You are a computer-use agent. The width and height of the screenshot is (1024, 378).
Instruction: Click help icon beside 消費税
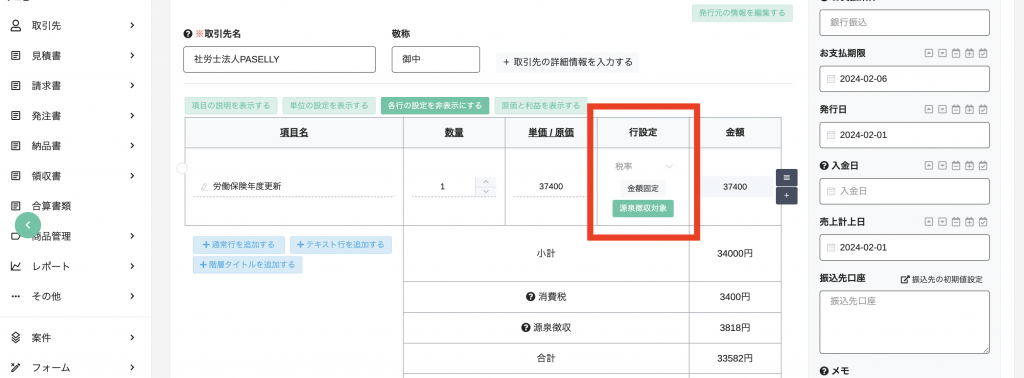point(530,296)
